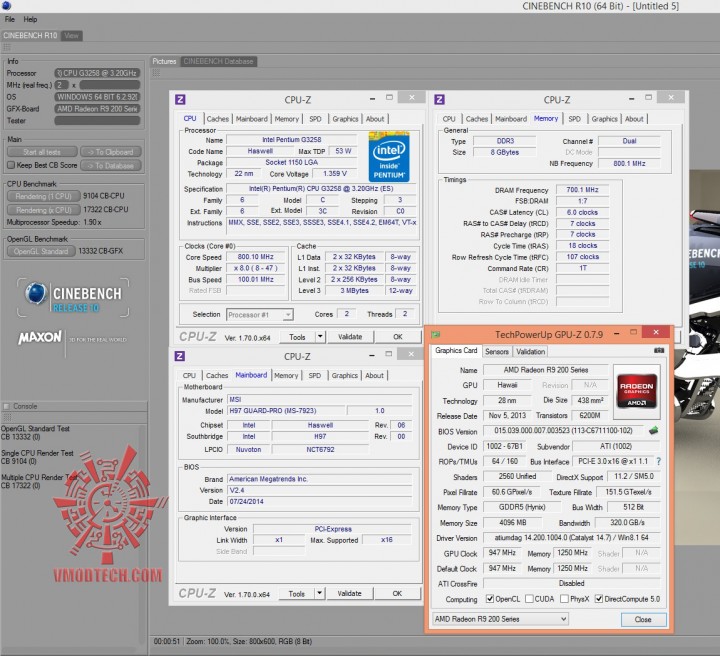Image resolution: width=720 pixels, height=656 pixels.
Task: Select the Pictures tab
Action: point(164,61)
